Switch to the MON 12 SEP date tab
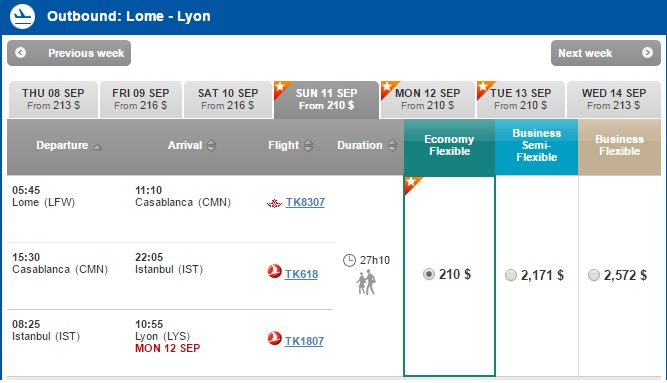Image resolution: width=667 pixels, height=383 pixels. 428,99
